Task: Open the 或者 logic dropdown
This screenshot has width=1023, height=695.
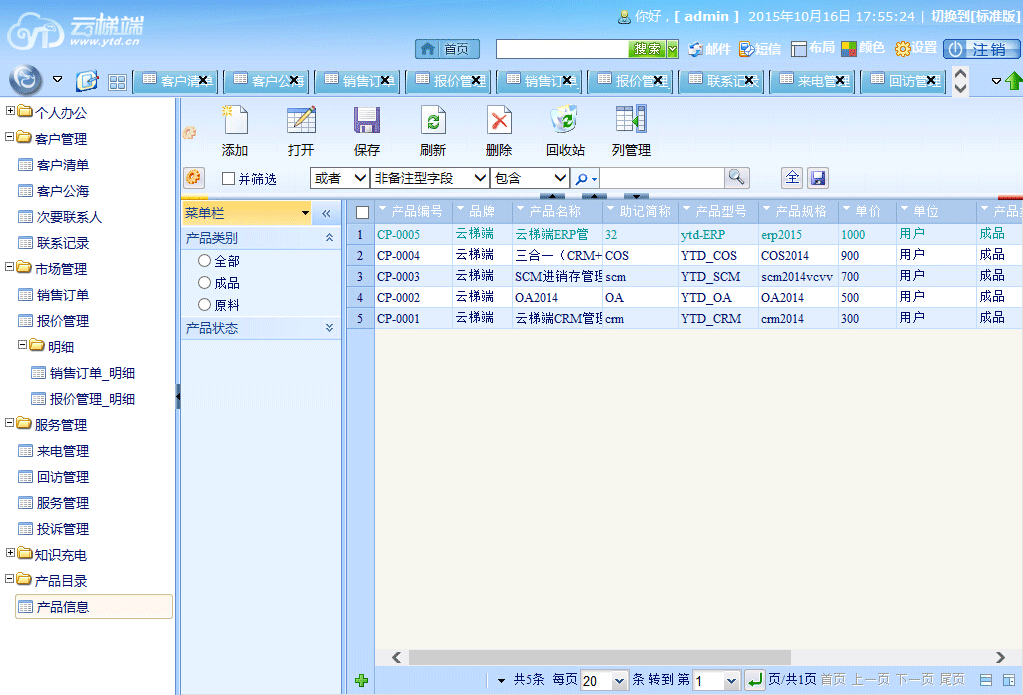Action: point(339,178)
